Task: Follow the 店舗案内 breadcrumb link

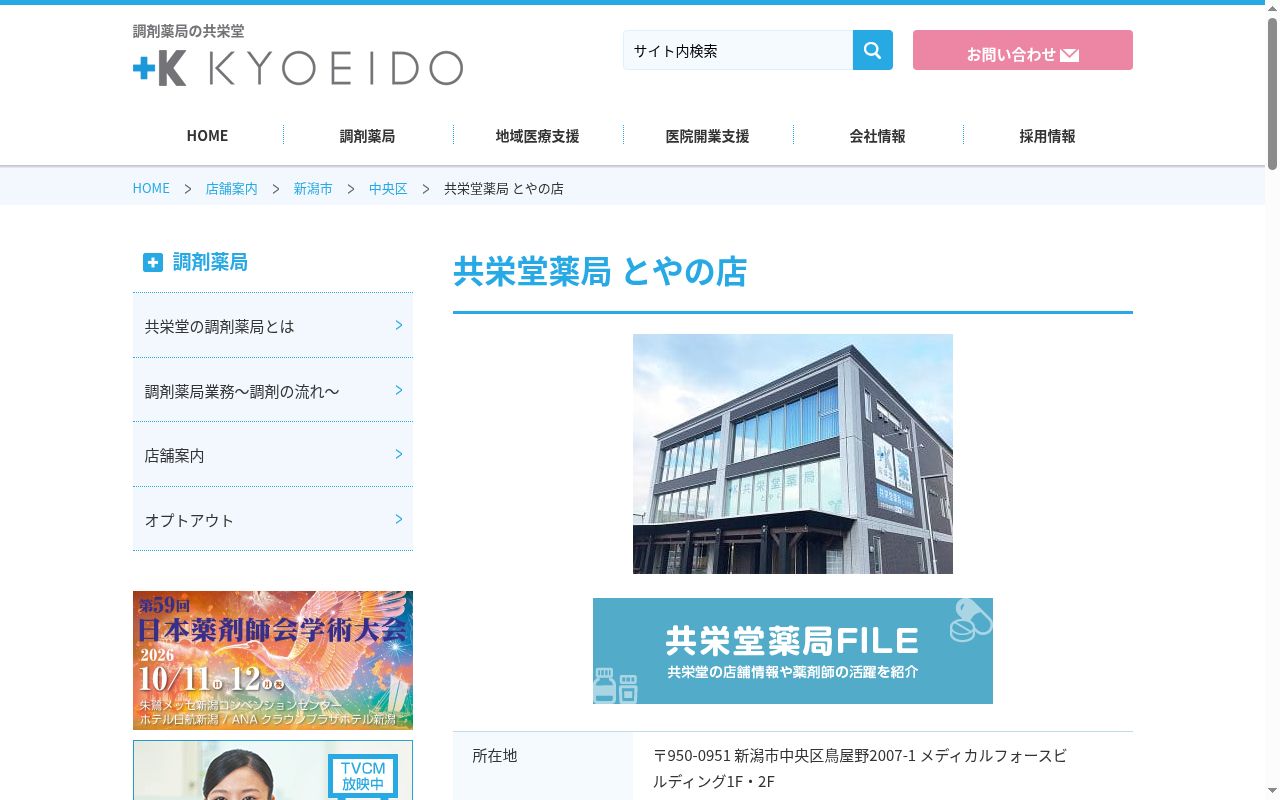Action: [x=231, y=188]
